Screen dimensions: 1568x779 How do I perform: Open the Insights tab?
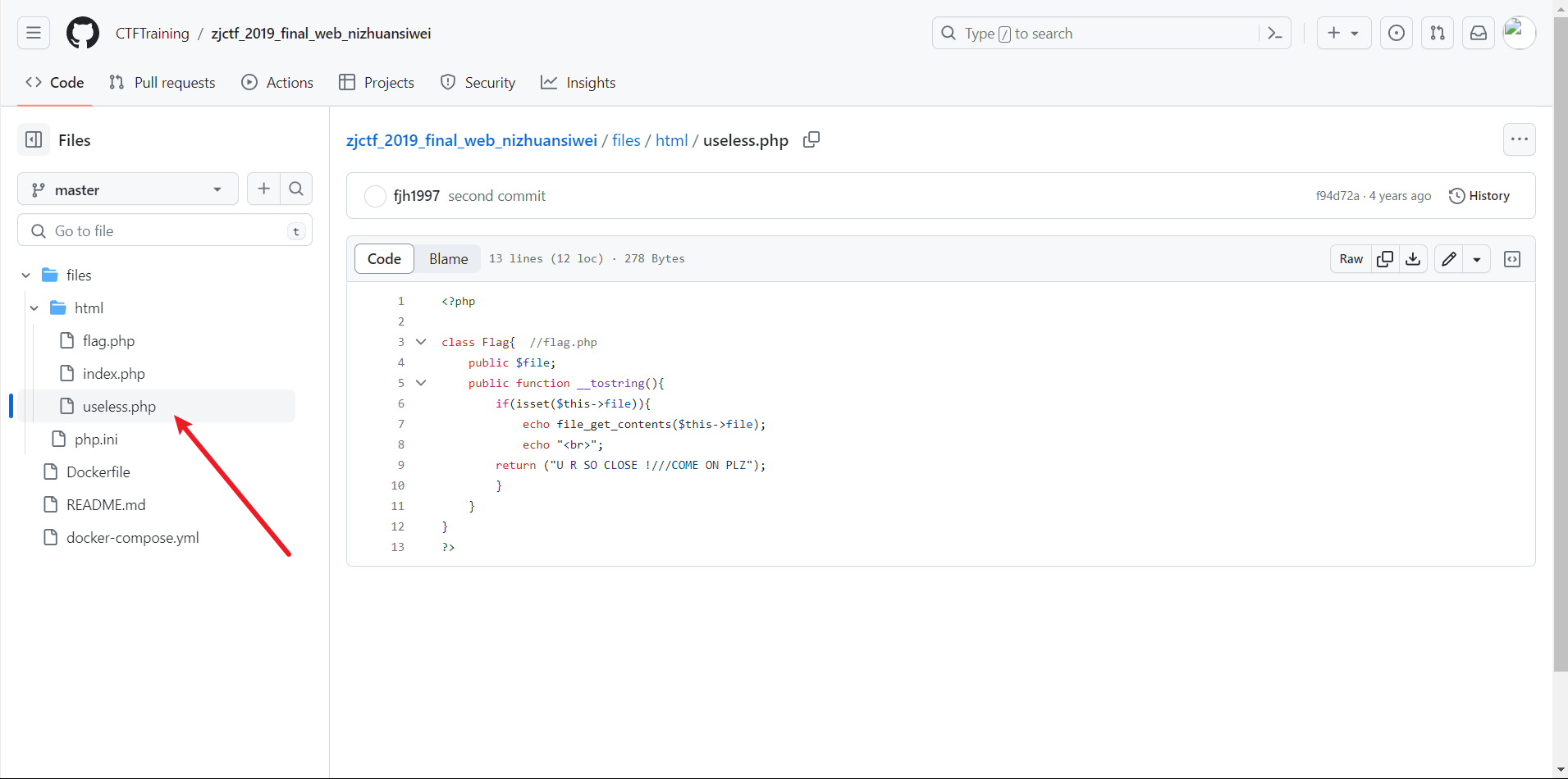[578, 82]
